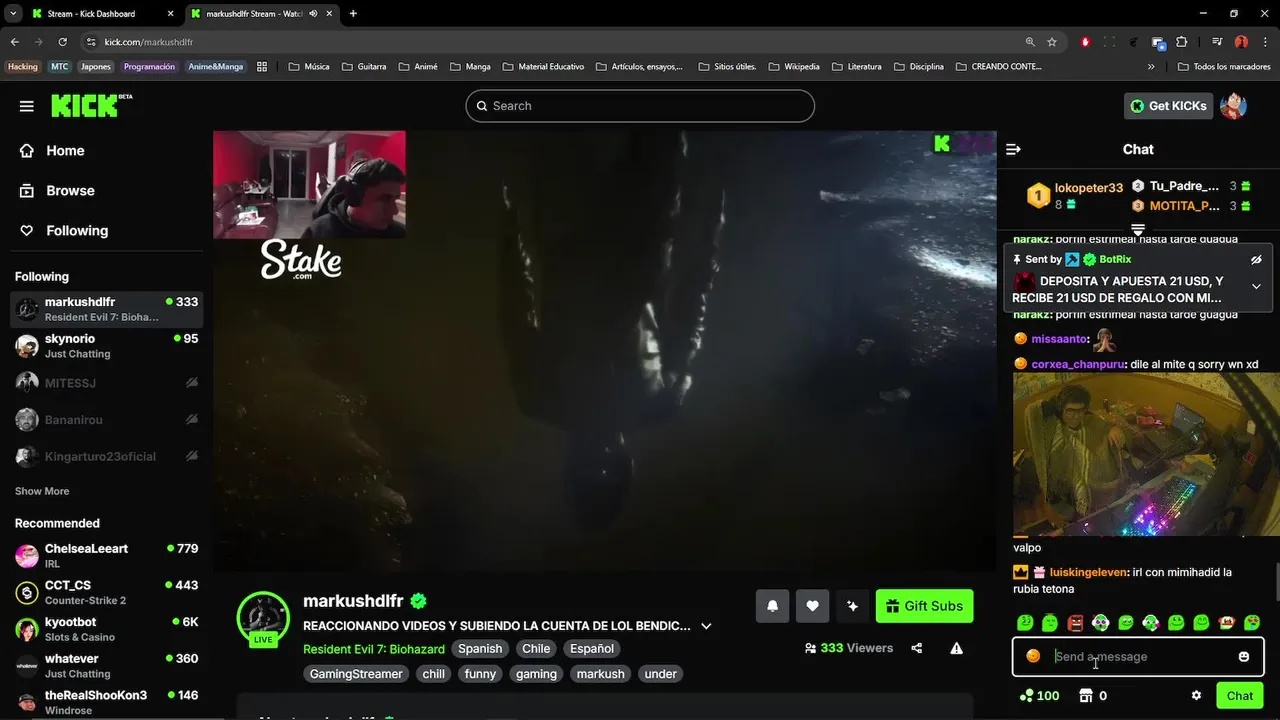Reload the page

pyautogui.click(x=62, y=42)
